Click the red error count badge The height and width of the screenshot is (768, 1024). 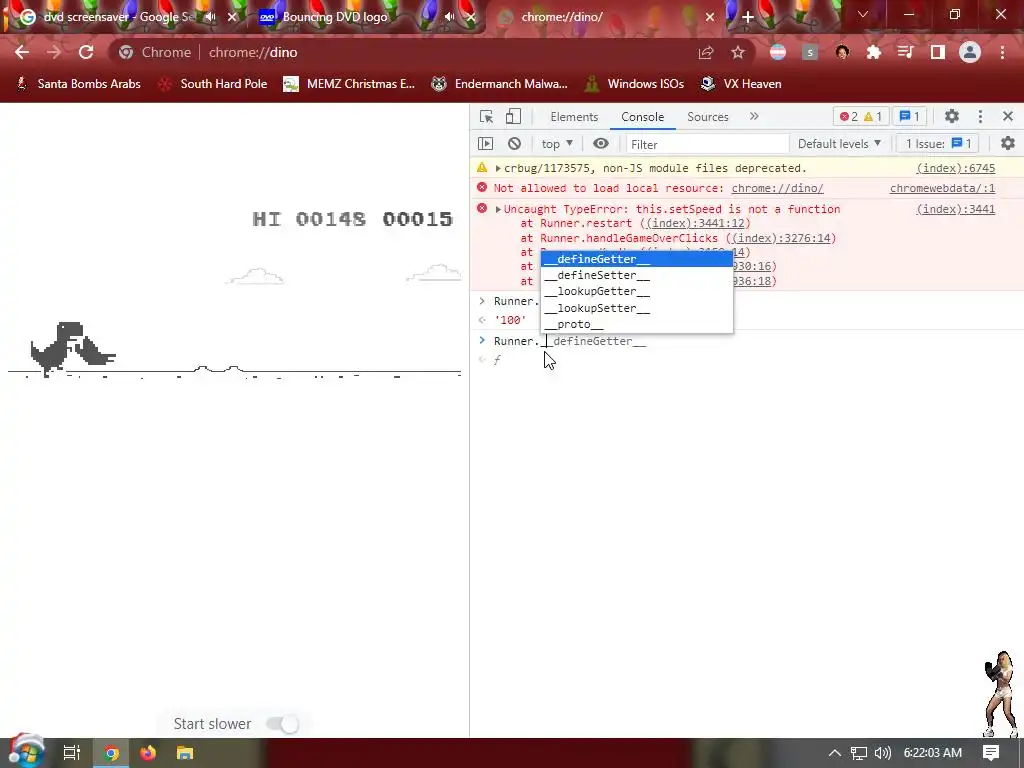[x=849, y=116]
